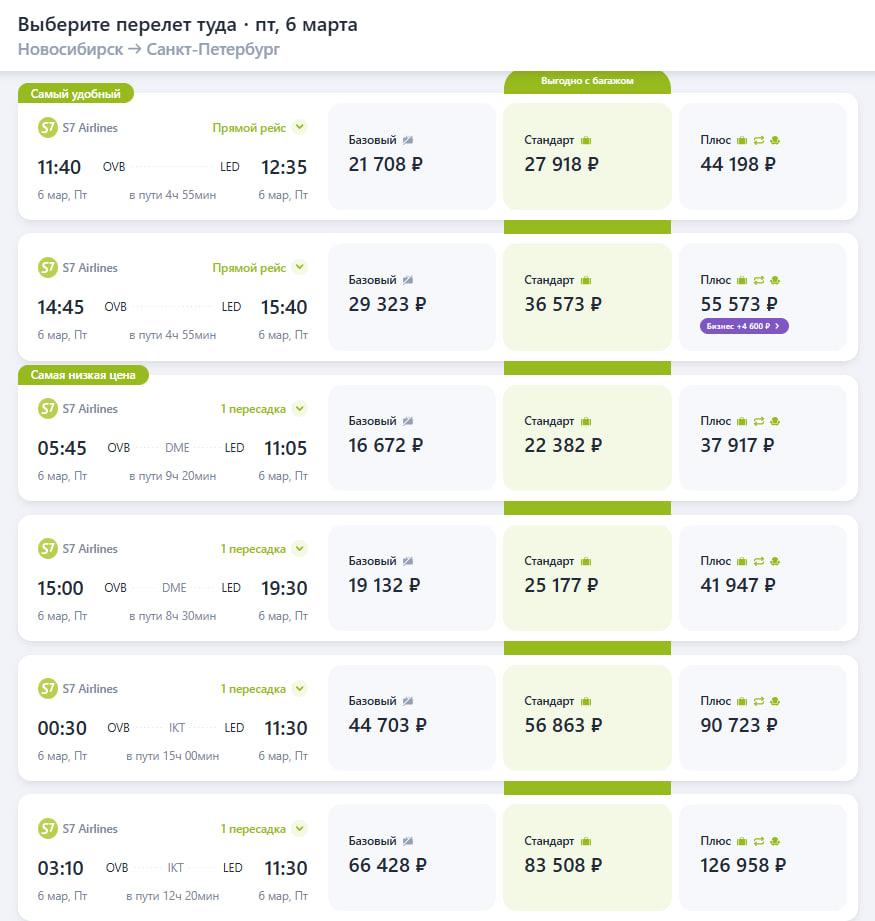Click Самый удобный badge

point(76,94)
